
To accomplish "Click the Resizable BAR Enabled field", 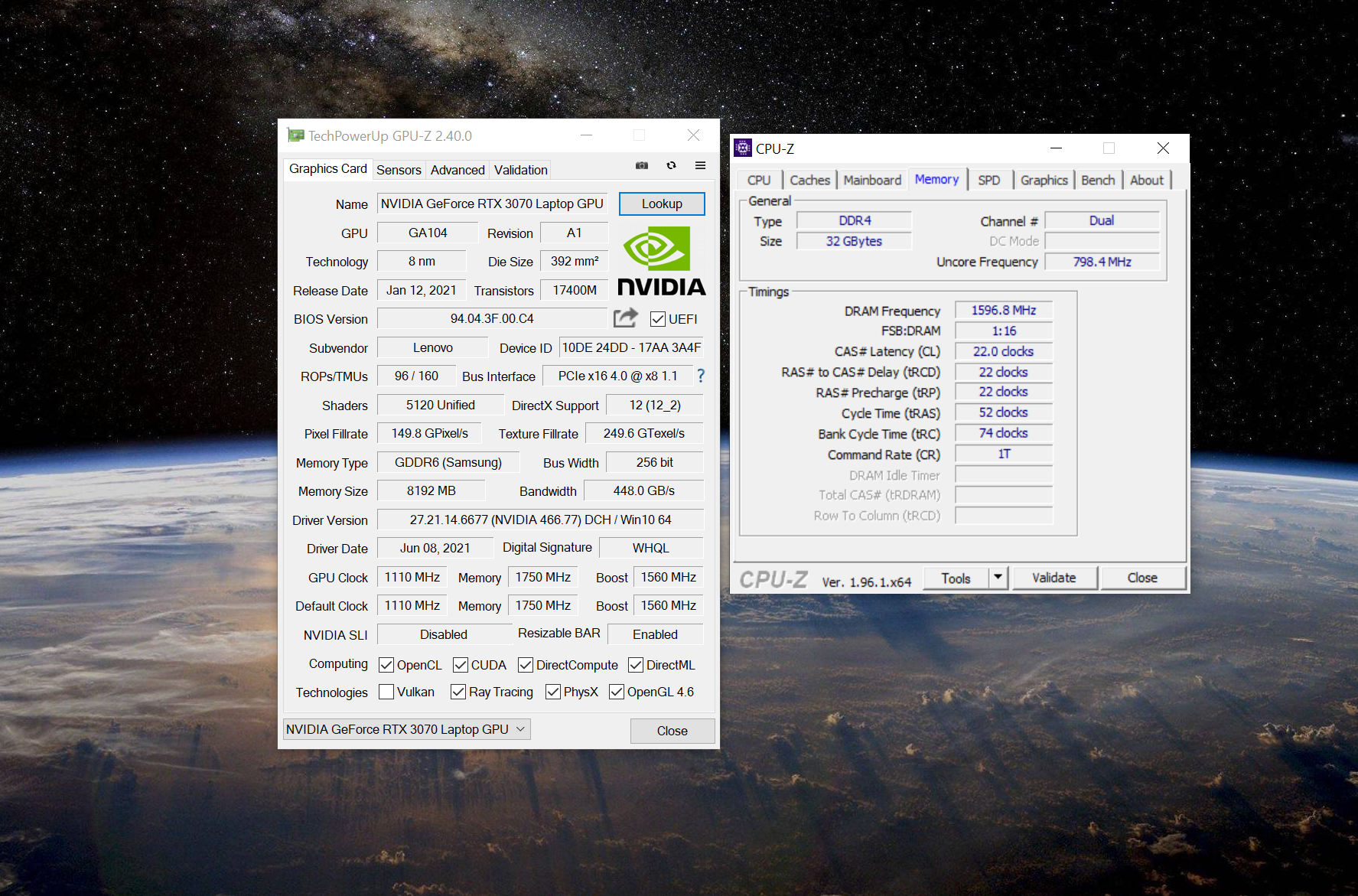I will (x=655, y=634).
